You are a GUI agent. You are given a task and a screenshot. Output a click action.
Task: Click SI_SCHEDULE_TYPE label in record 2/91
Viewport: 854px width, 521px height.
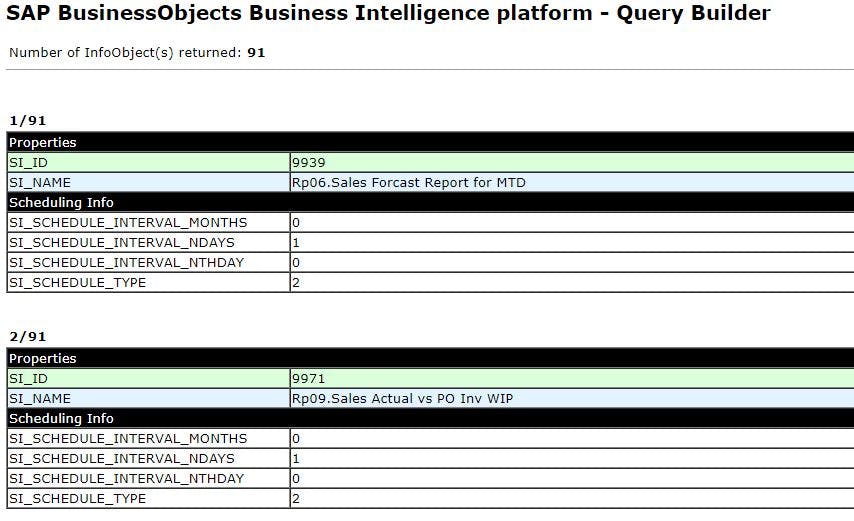77,499
